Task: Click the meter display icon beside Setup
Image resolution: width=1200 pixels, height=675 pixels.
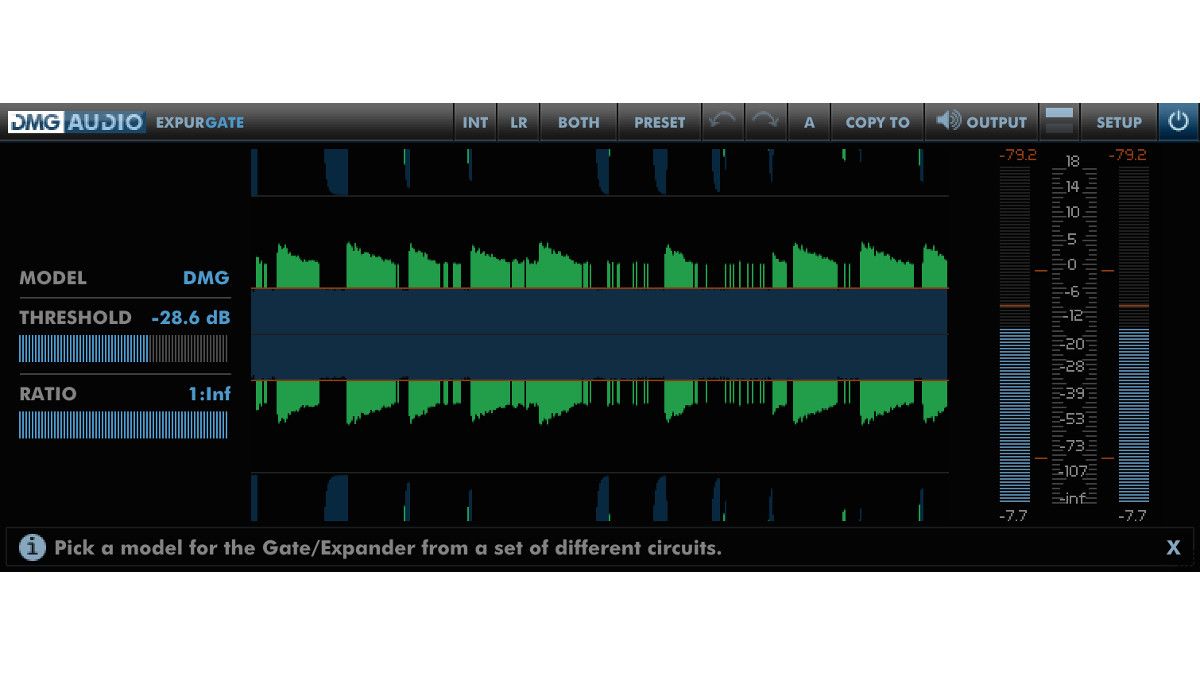Action: [1060, 122]
